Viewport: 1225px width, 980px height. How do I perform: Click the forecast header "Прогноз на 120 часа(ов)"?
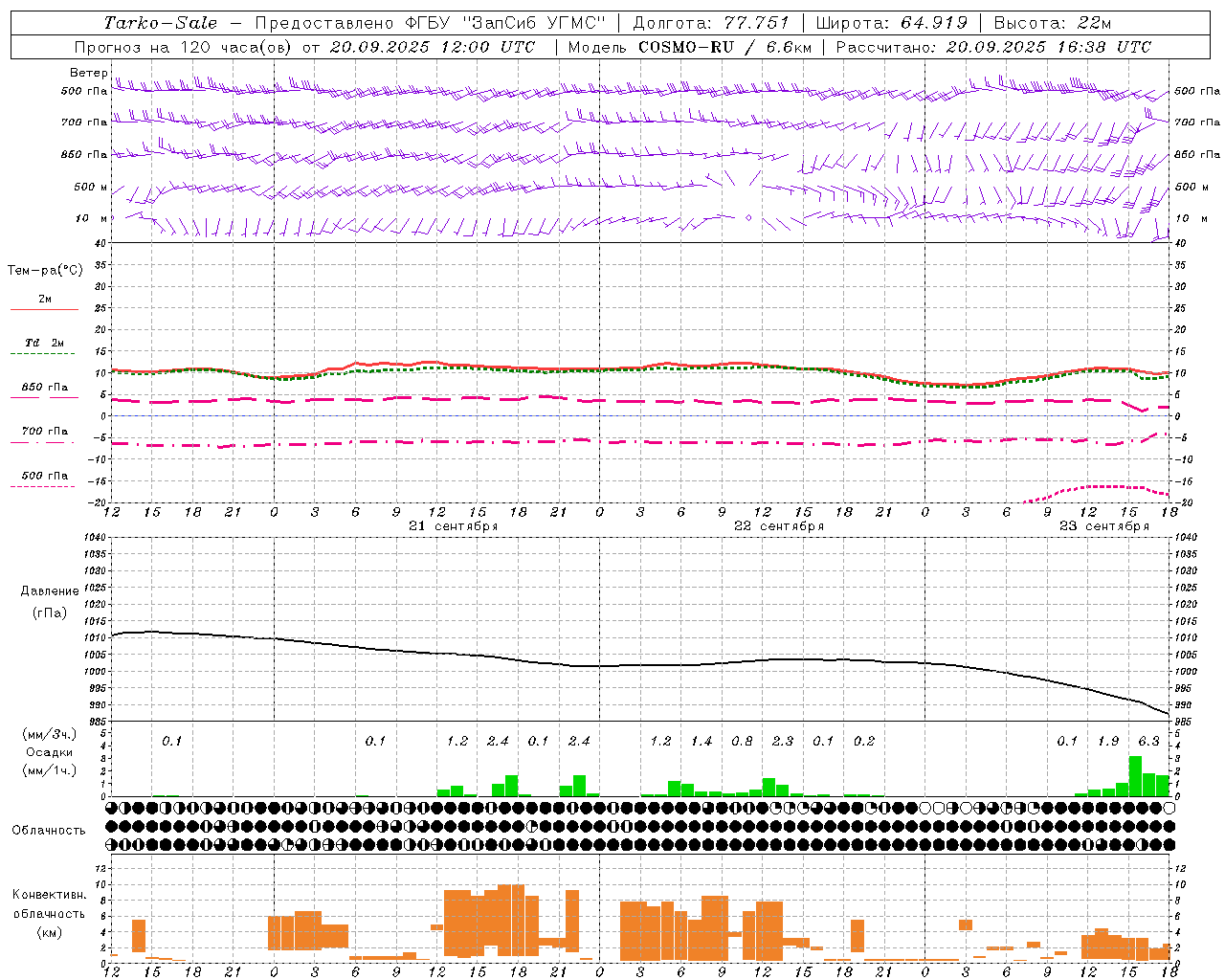point(185,47)
